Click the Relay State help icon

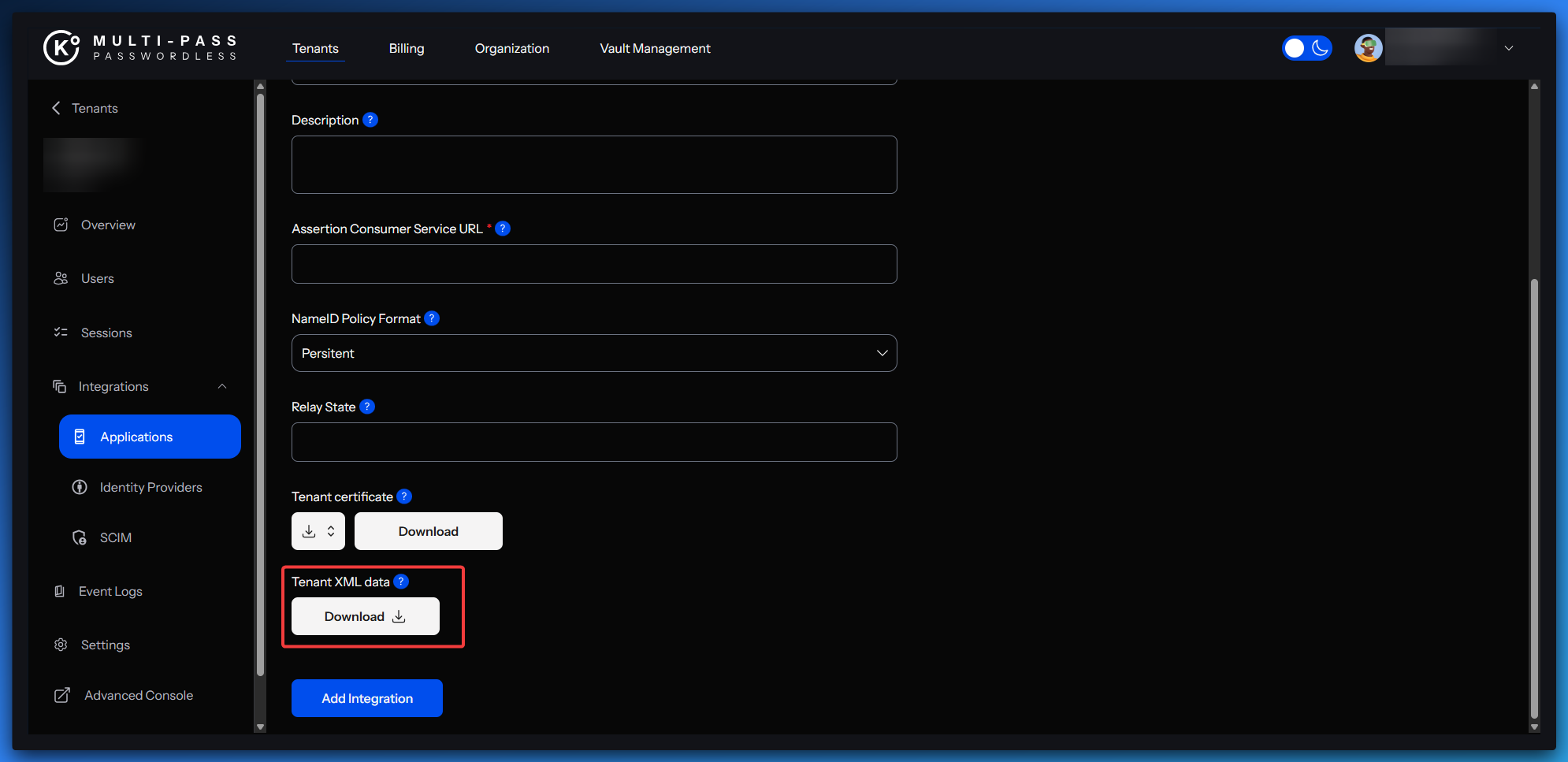pos(367,407)
